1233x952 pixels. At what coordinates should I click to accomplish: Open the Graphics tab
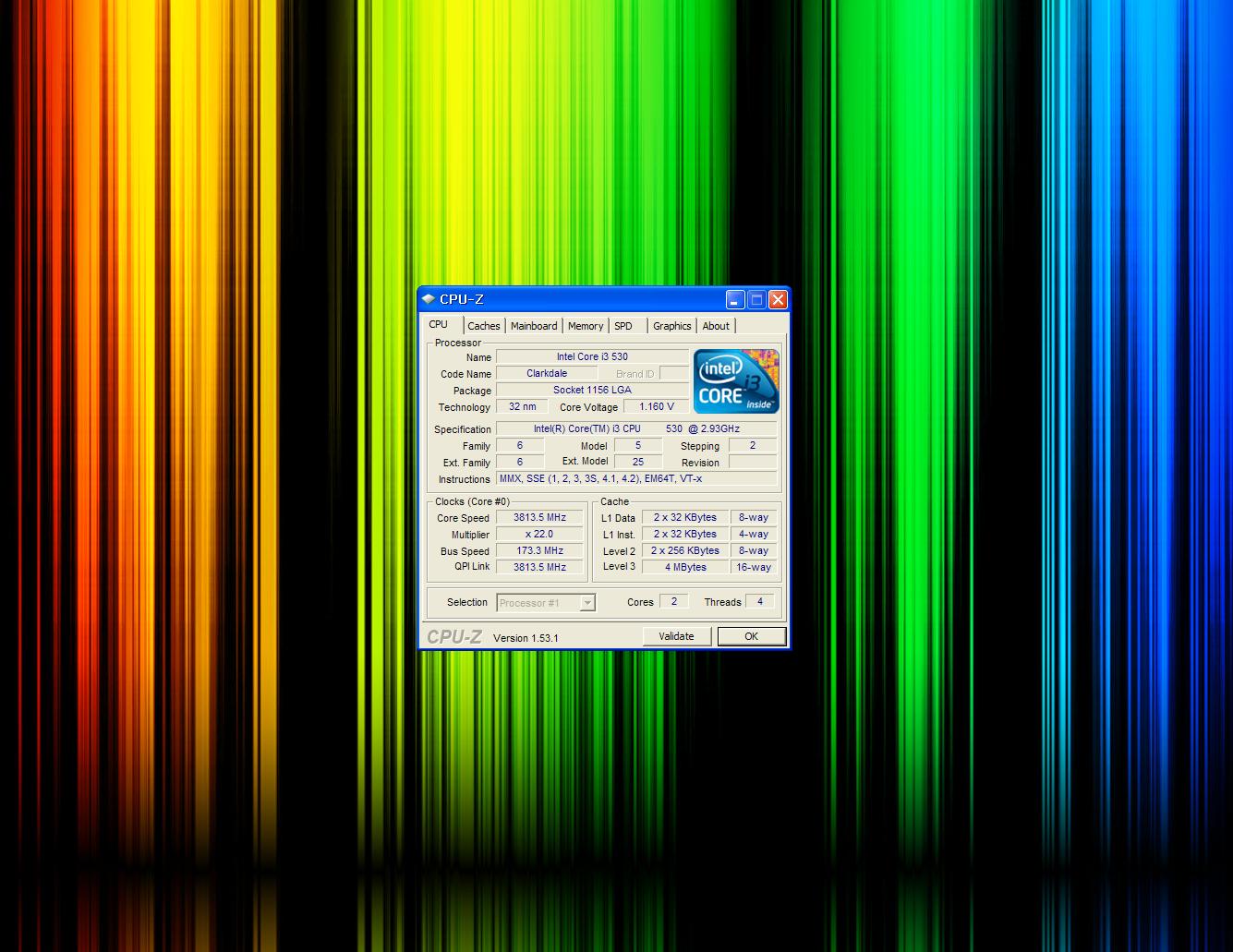(671, 326)
